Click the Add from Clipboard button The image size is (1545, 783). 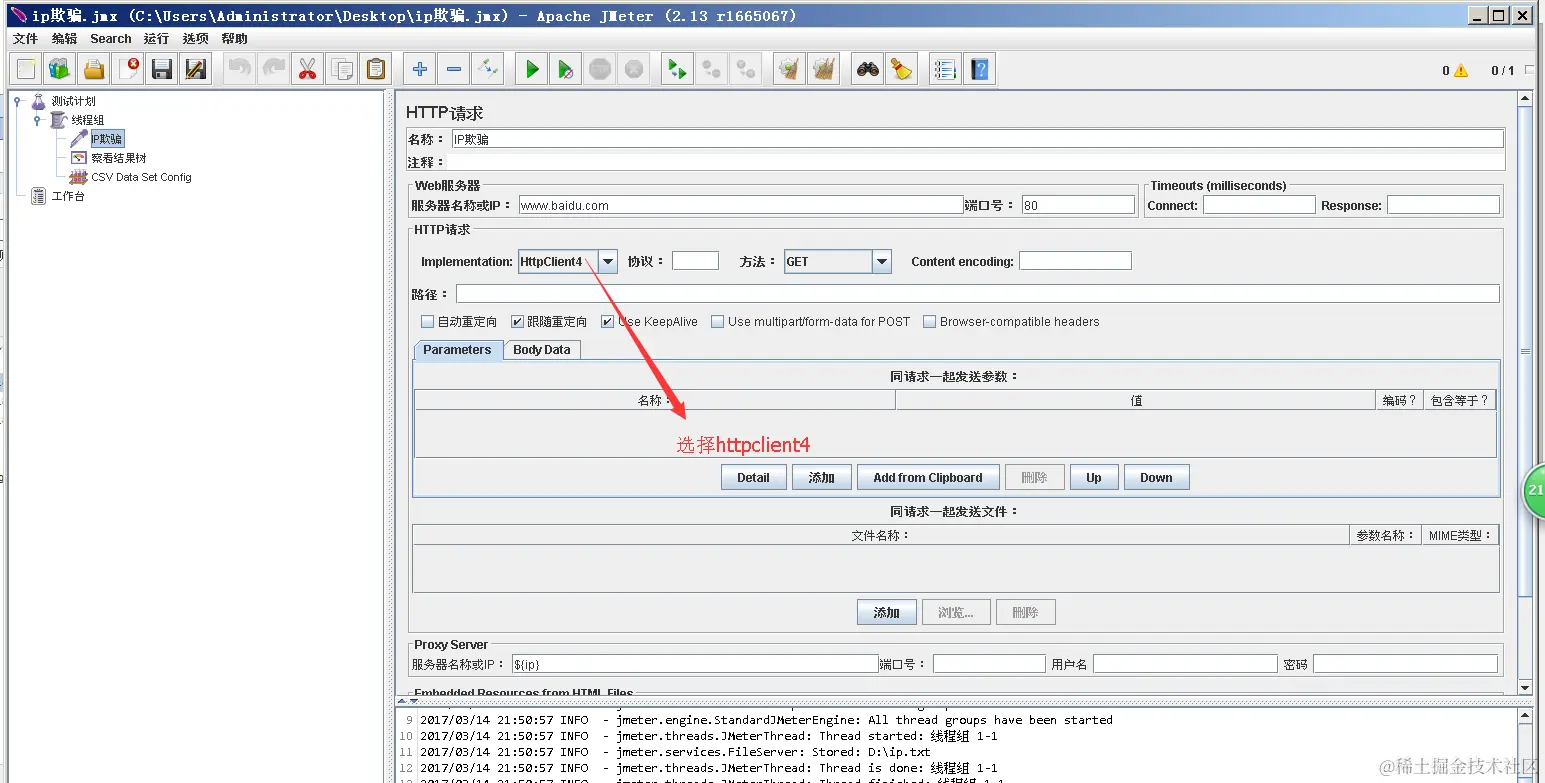point(928,477)
